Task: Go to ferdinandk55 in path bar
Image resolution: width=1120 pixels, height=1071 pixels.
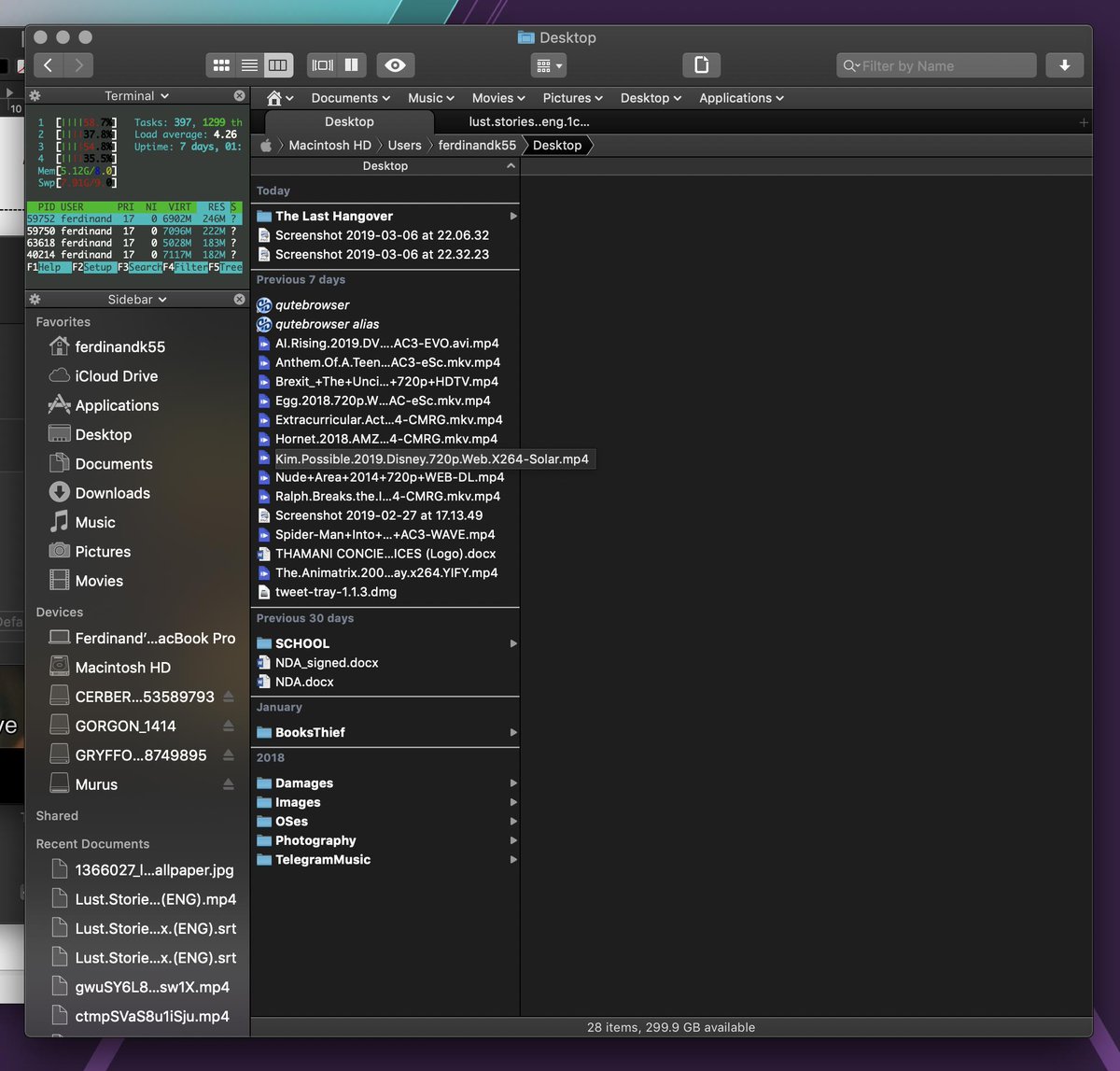Action: 477,146
